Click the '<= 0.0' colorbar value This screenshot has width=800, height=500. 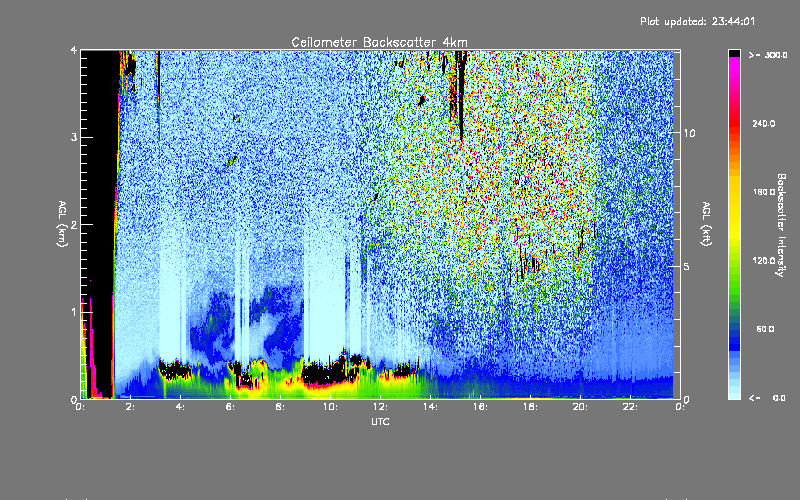click(x=767, y=398)
